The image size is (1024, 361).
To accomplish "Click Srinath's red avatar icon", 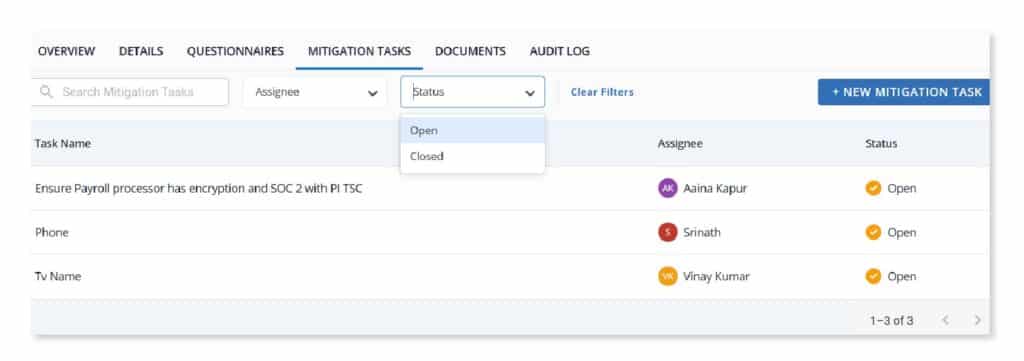I will [667, 232].
